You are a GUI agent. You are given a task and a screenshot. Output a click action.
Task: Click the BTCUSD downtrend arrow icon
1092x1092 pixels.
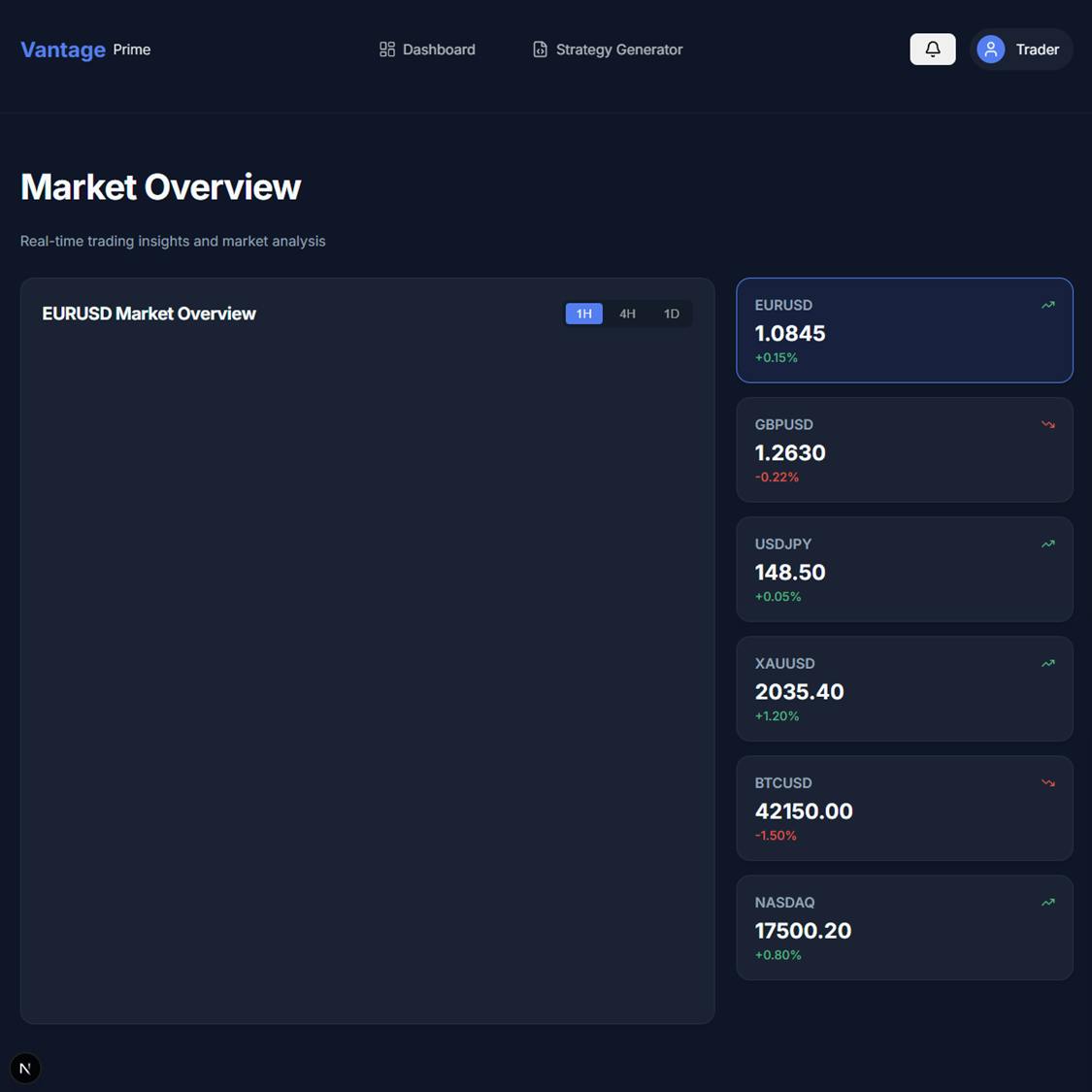(1047, 782)
